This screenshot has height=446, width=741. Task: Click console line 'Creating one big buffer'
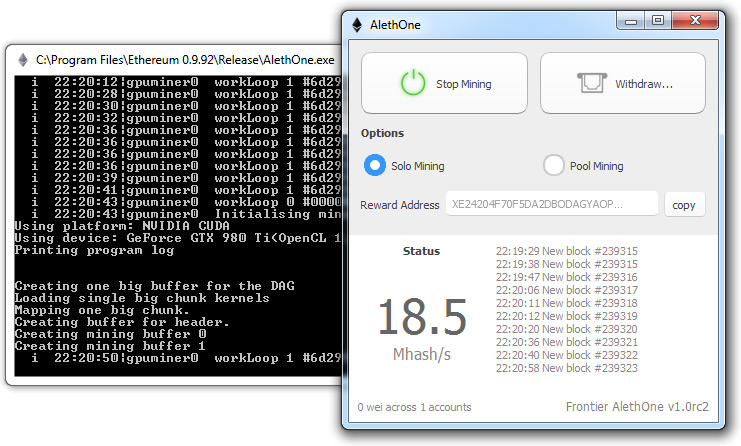pyautogui.click(x=155, y=286)
